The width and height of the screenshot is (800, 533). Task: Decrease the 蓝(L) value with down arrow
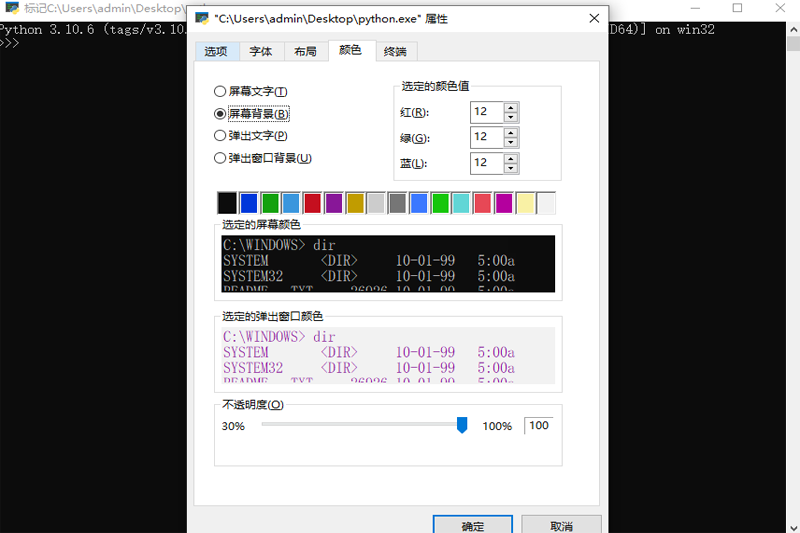coord(511,168)
